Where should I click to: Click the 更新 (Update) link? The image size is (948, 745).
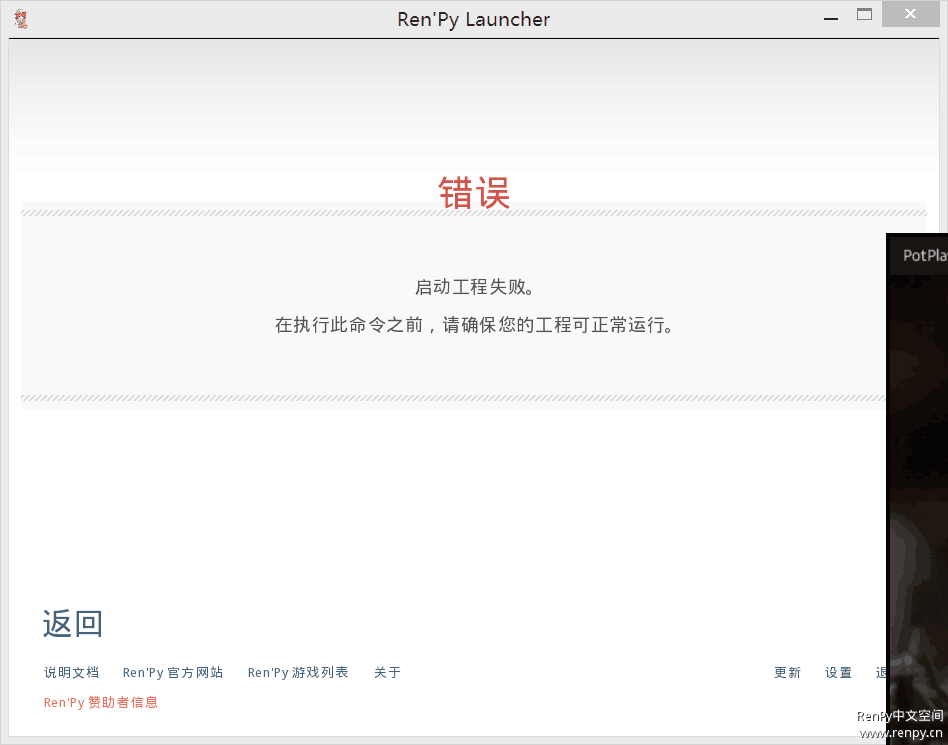tap(788, 672)
